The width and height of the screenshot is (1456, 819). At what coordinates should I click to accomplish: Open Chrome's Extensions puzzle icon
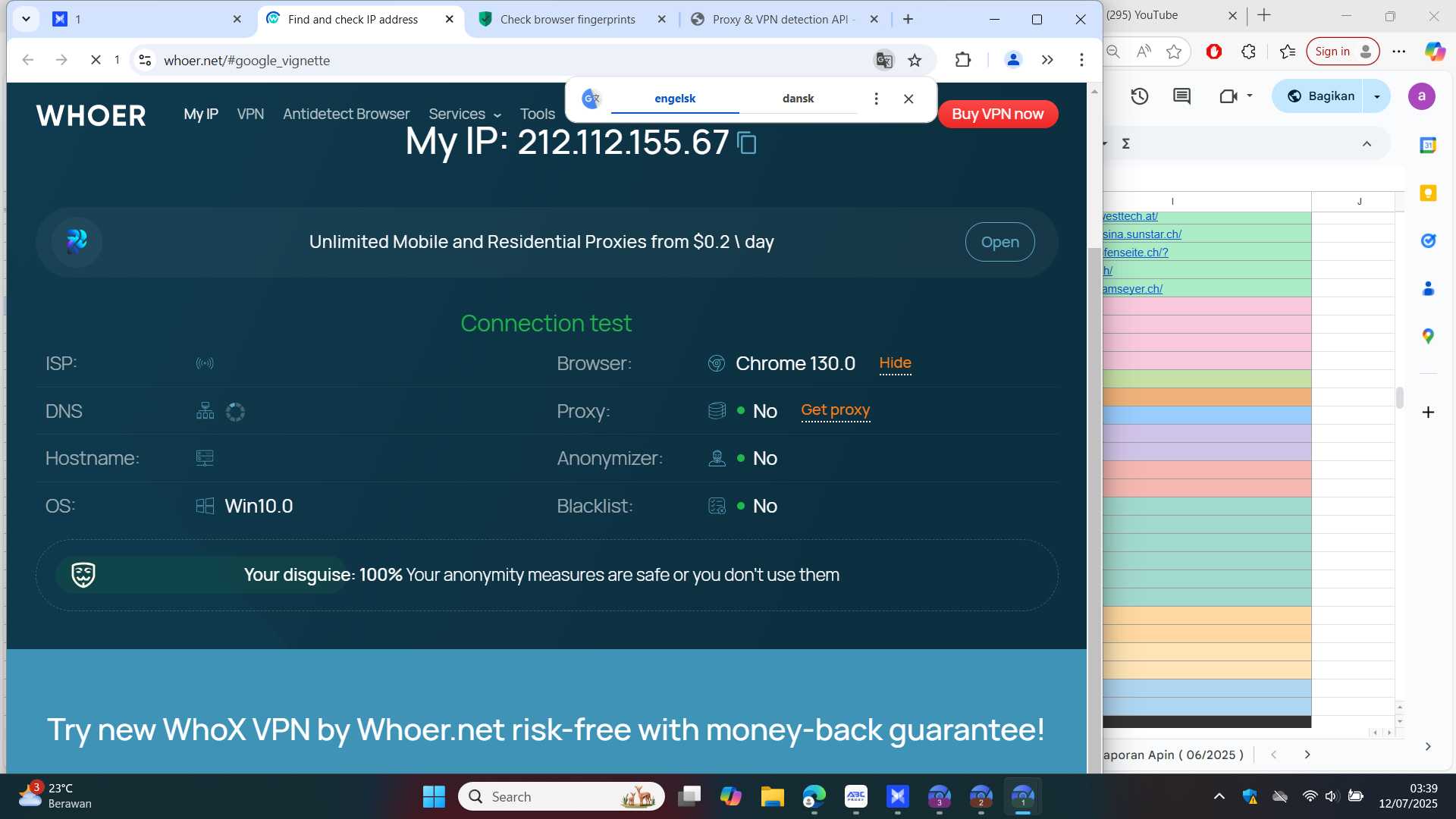(x=963, y=60)
